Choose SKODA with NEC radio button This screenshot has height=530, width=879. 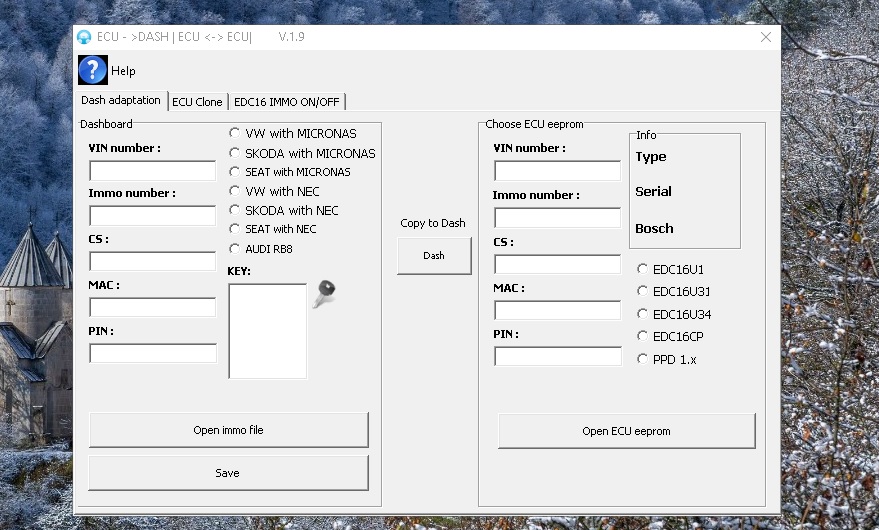(x=235, y=211)
